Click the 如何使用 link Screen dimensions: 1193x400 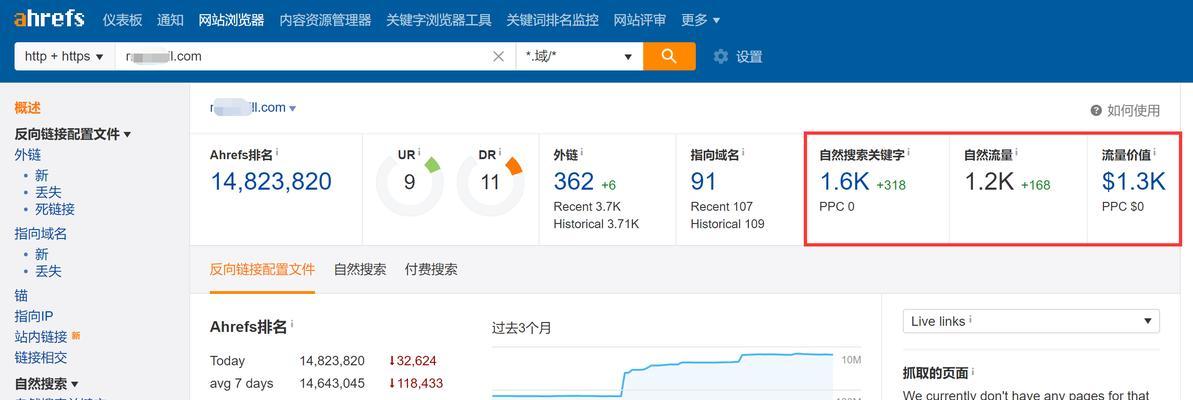1134,110
